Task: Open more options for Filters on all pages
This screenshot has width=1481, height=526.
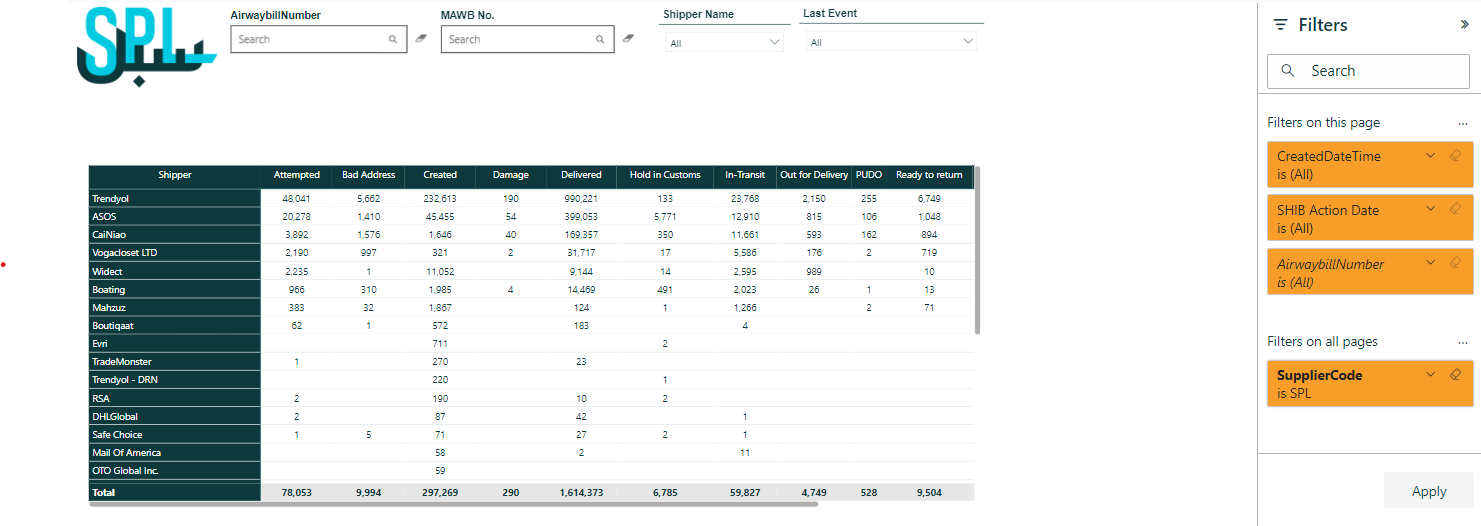Action: 1463,342
